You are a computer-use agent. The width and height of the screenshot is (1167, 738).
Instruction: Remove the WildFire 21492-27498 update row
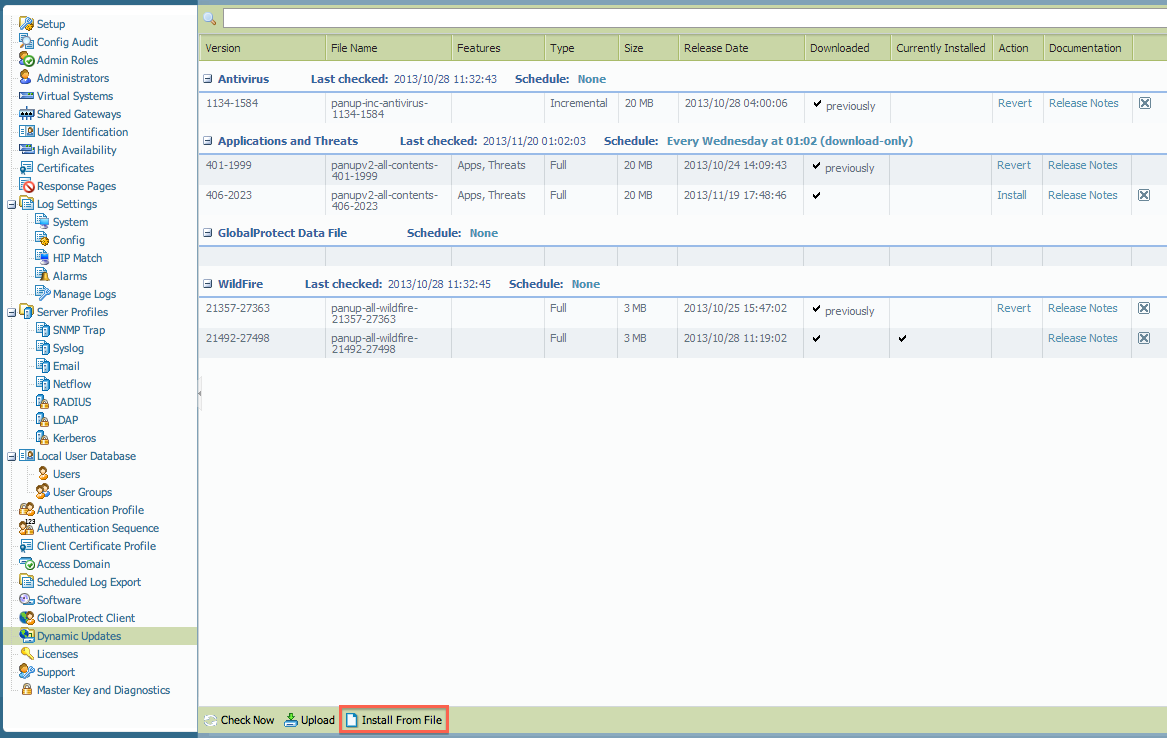tap(1145, 338)
